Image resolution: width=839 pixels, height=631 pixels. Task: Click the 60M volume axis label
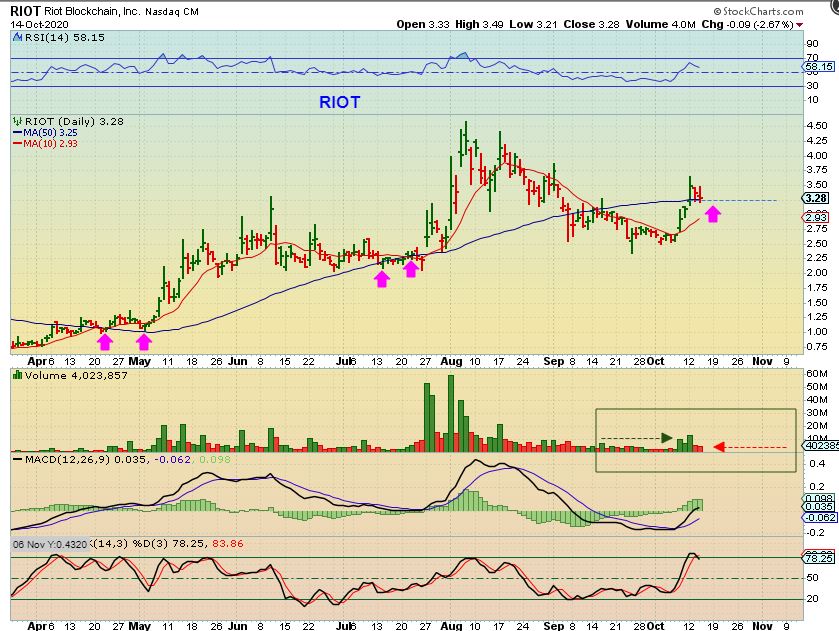(817, 374)
